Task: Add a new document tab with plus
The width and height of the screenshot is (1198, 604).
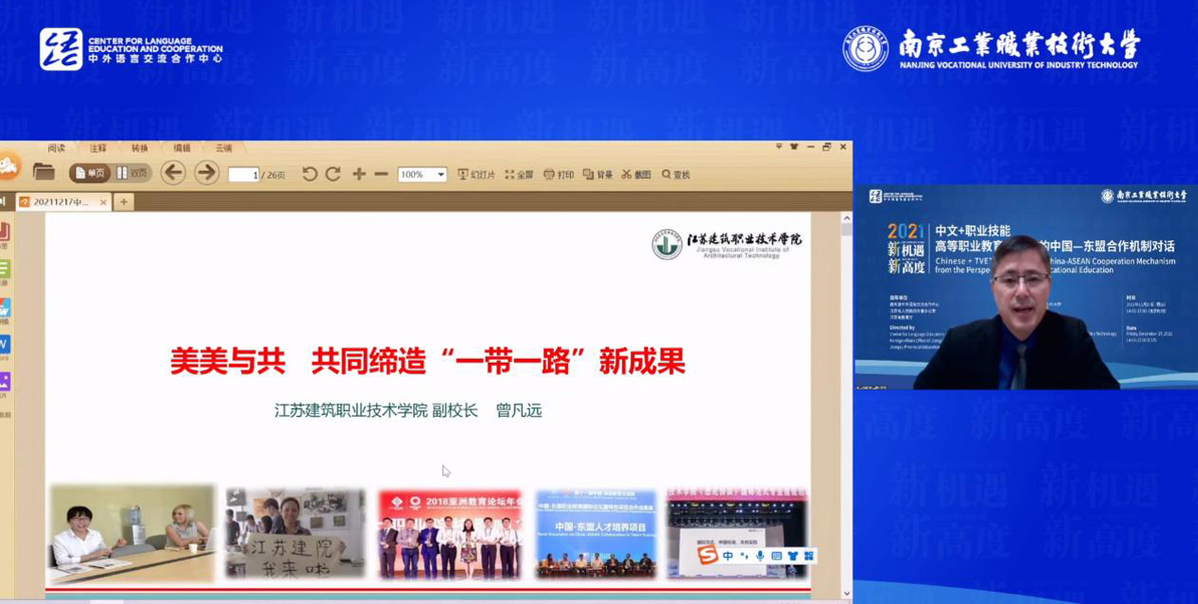Action: click(124, 202)
